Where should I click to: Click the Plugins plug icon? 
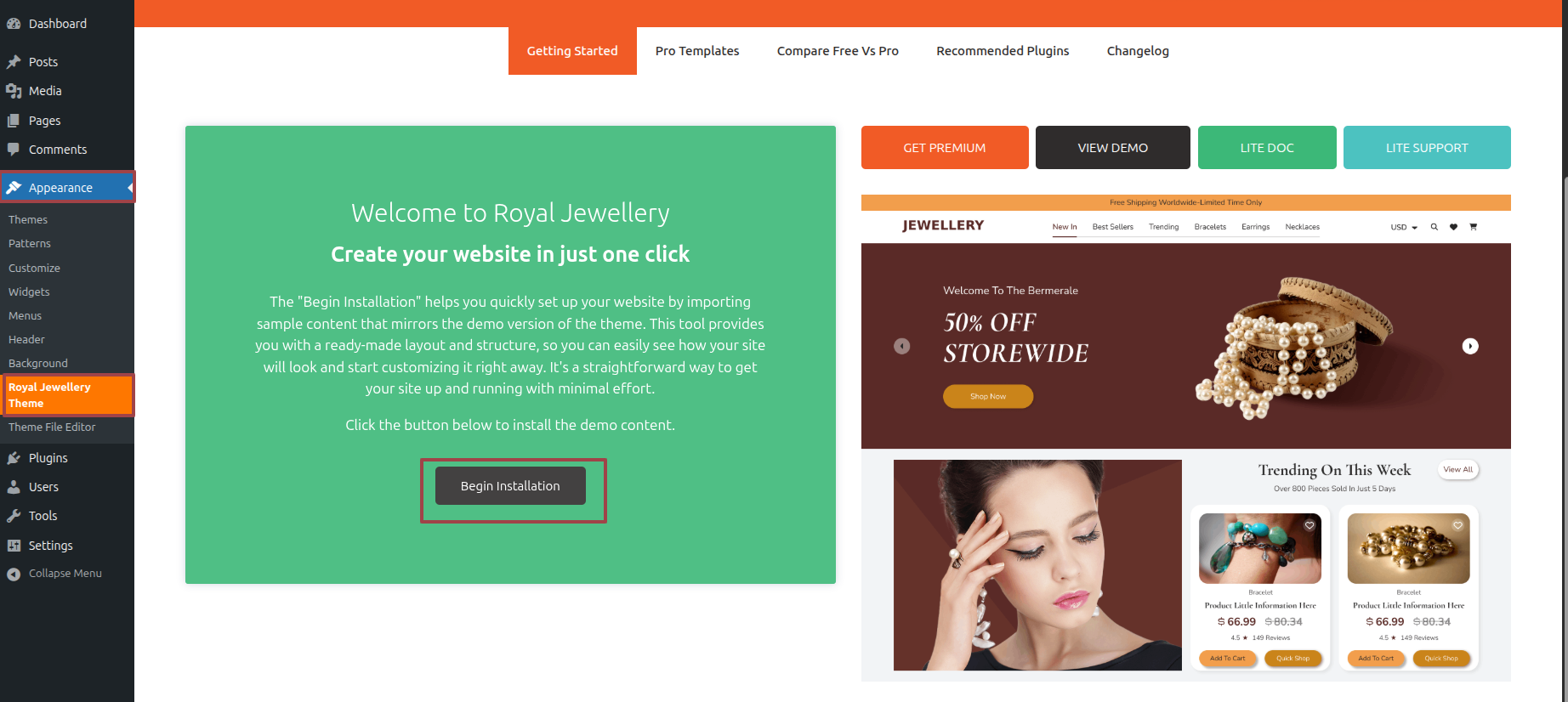click(14, 458)
